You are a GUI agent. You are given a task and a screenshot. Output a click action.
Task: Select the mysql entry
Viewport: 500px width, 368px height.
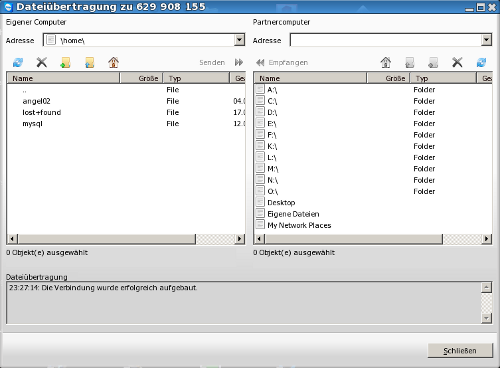point(126,124)
